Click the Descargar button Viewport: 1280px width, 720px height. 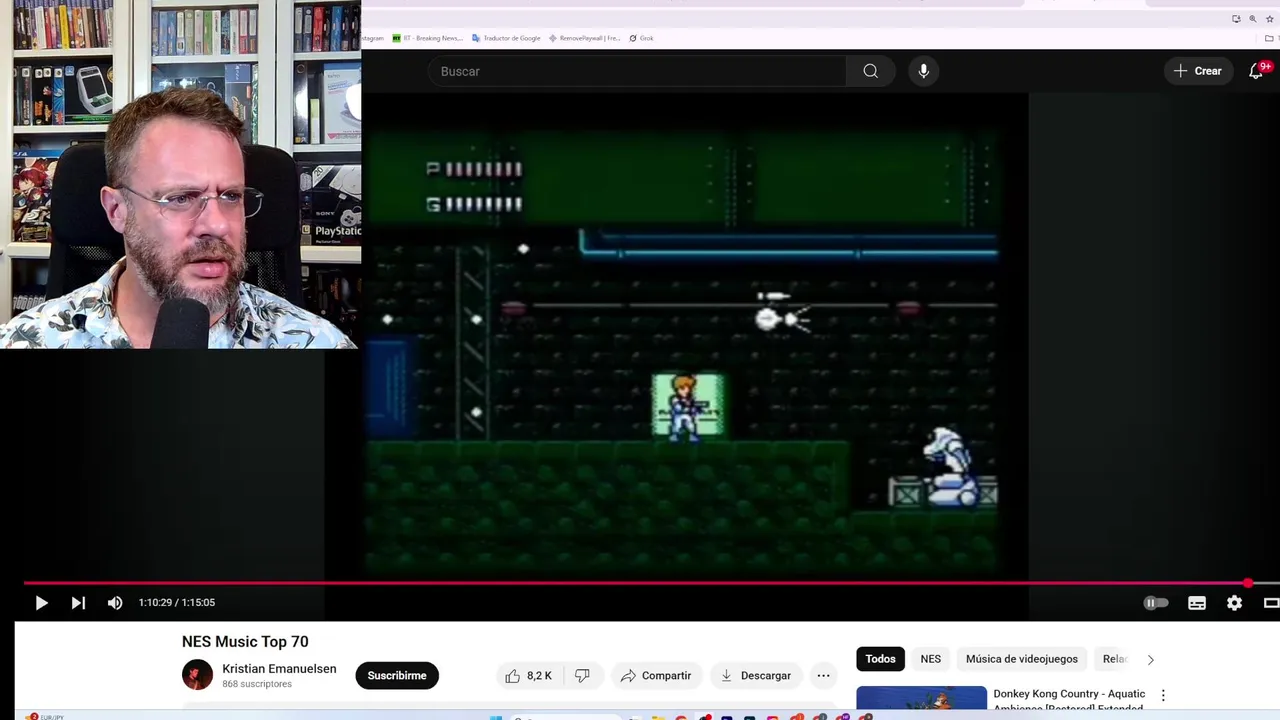tap(756, 676)
